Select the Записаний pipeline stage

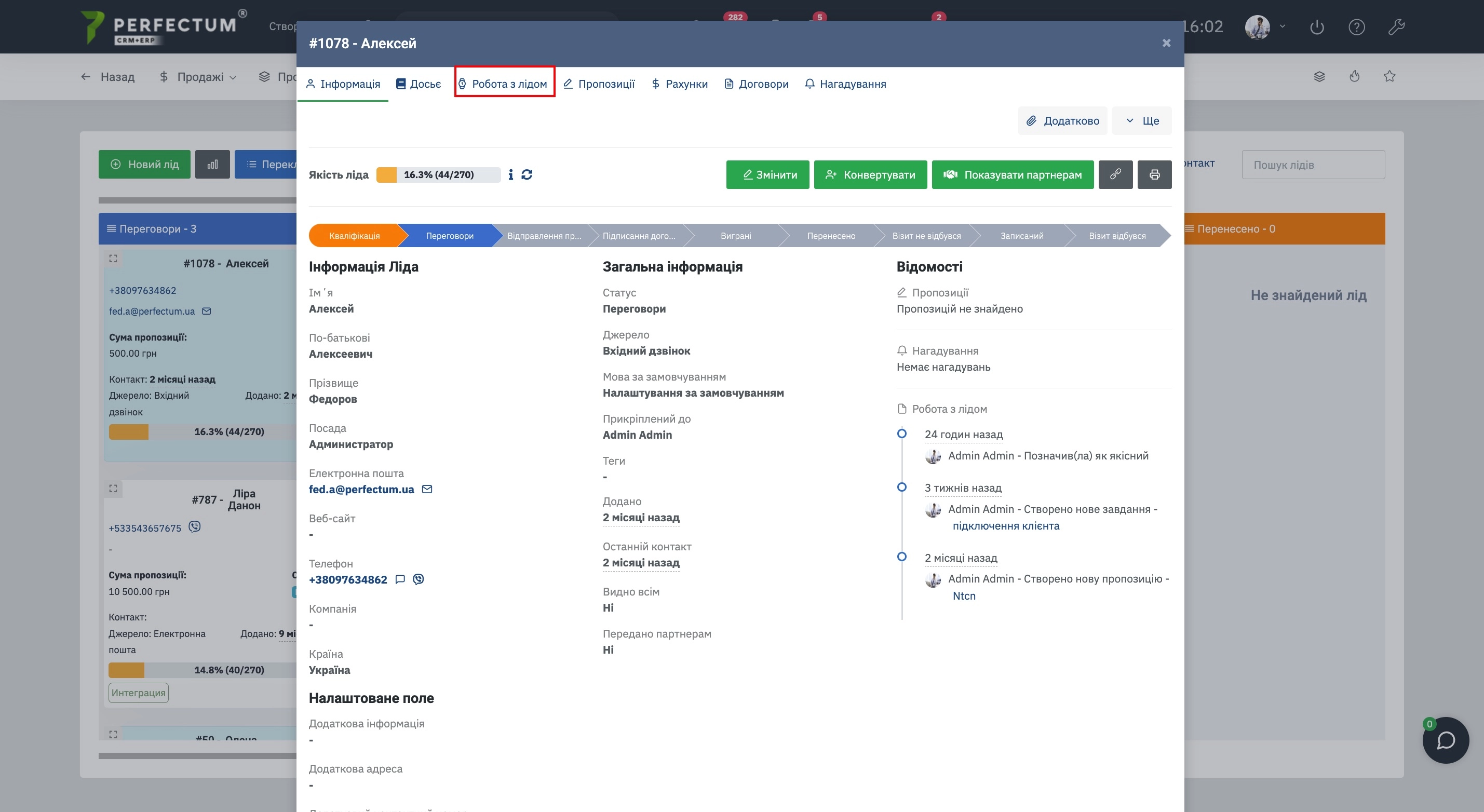click(1022, 236)
